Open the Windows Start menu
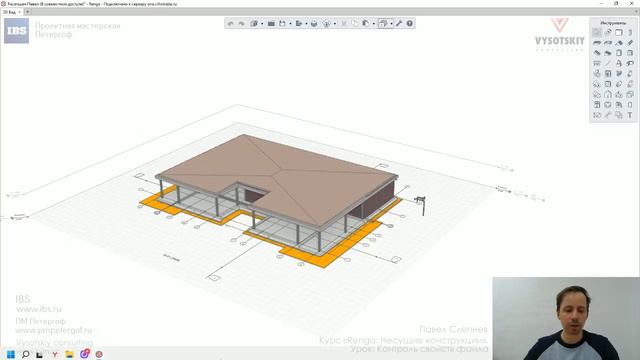The image size is (640, 360). click(11, 354)
